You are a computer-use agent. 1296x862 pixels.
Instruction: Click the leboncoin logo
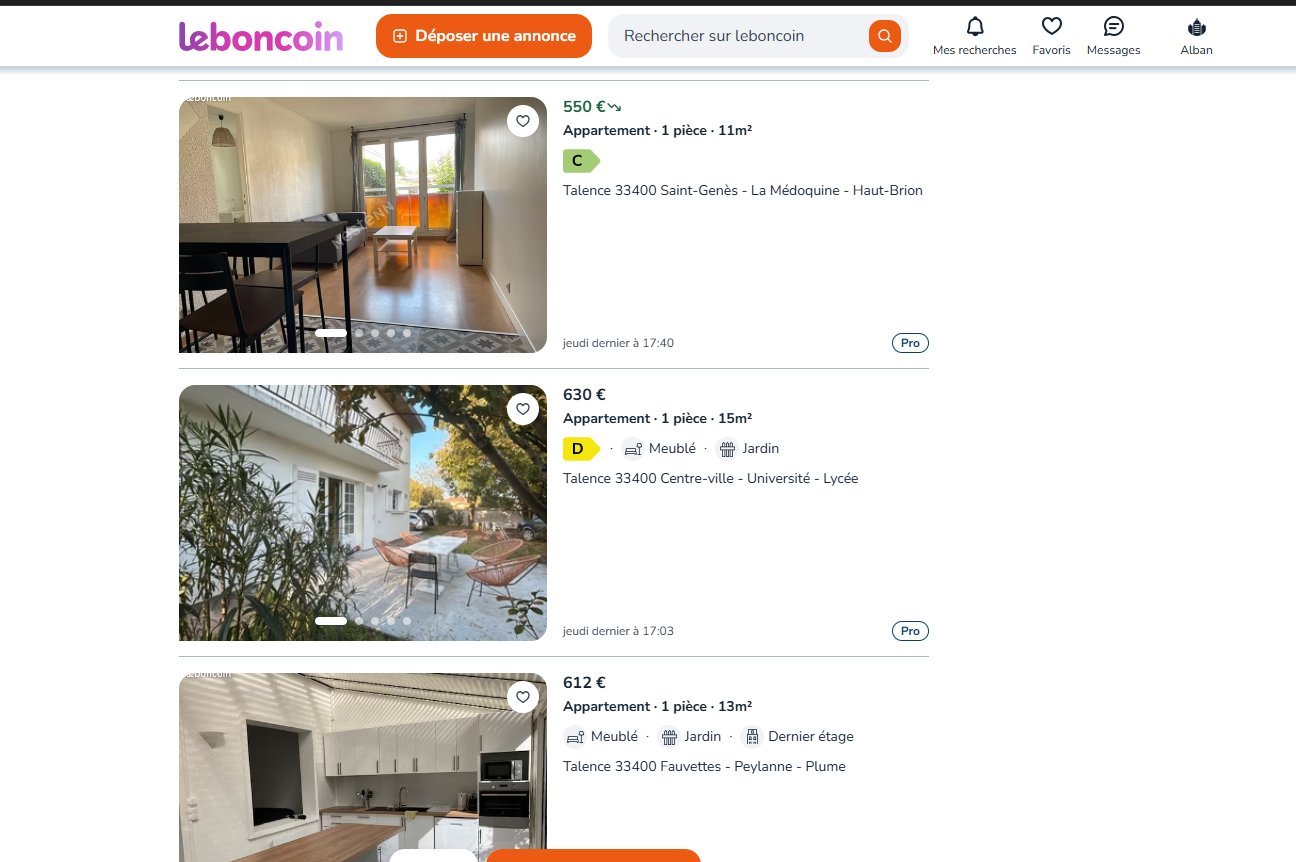pyautogui.click(x=261, y=36)
